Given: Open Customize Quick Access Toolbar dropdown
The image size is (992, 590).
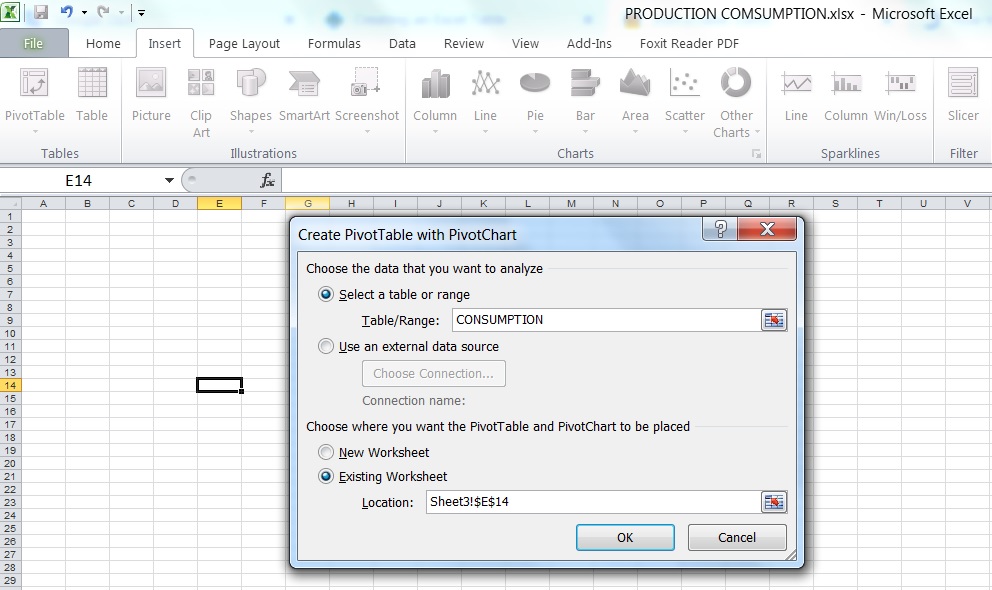Looking at the screenshot, I should [x=142, y=13].
